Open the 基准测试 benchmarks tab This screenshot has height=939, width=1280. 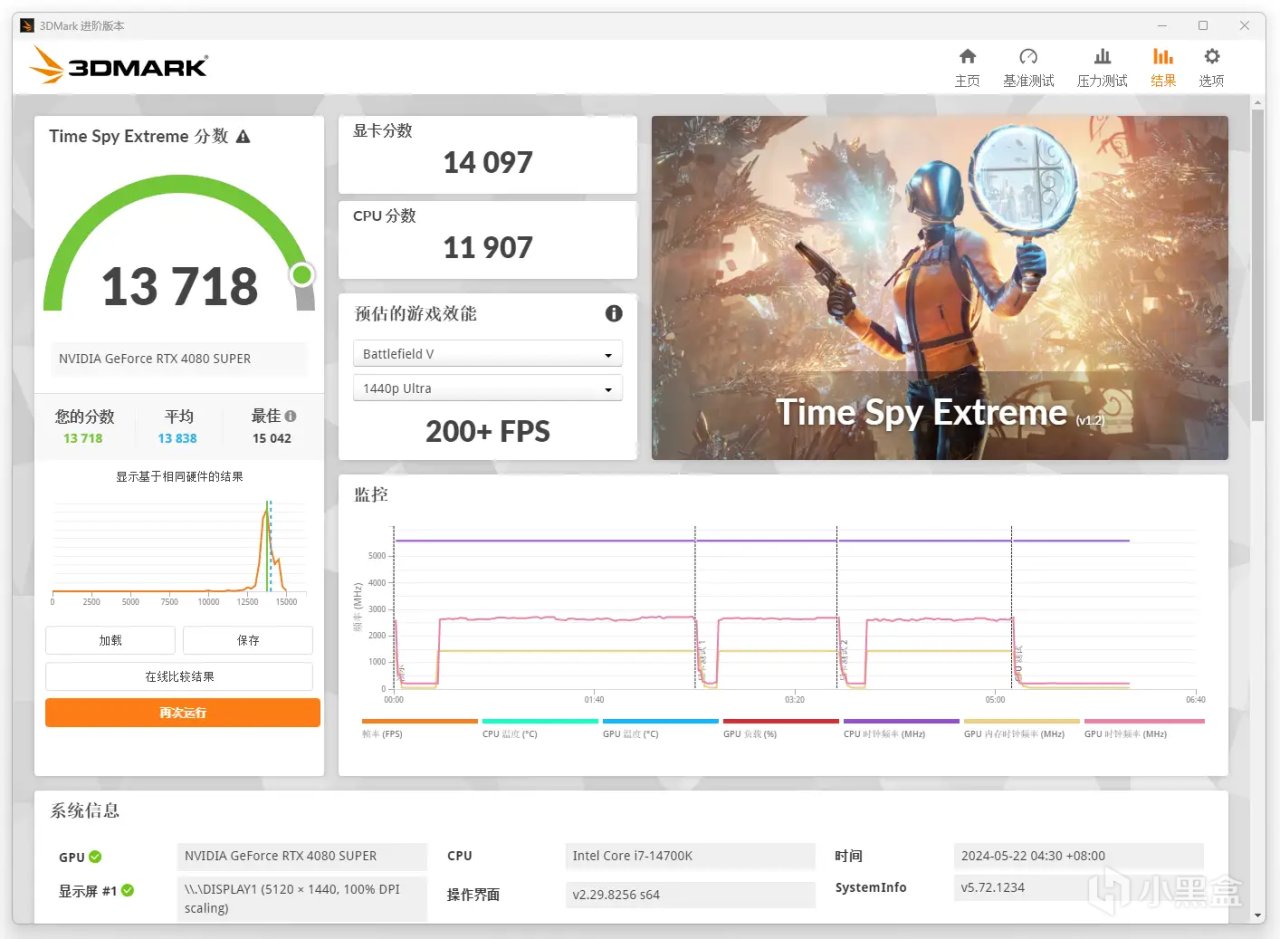pos(1028,68)
